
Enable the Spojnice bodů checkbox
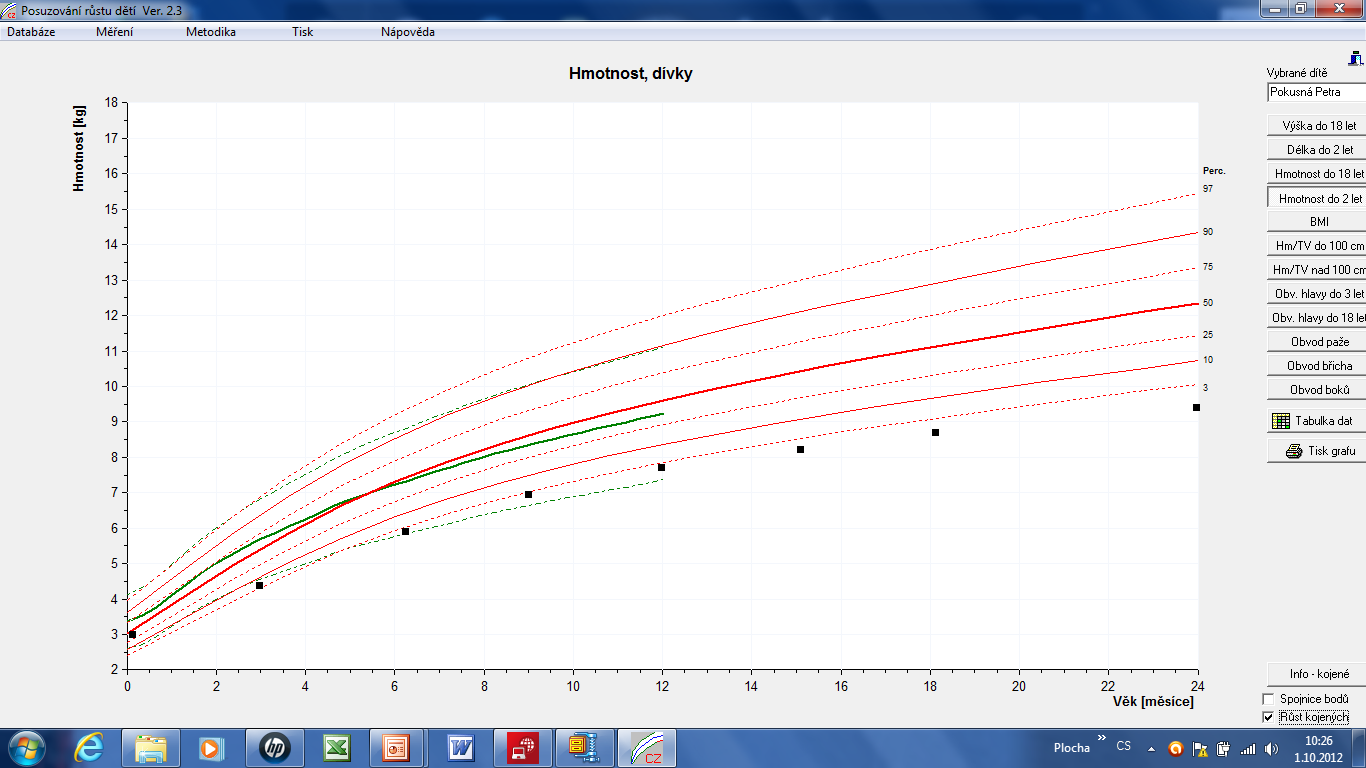tap(1269, 698)
